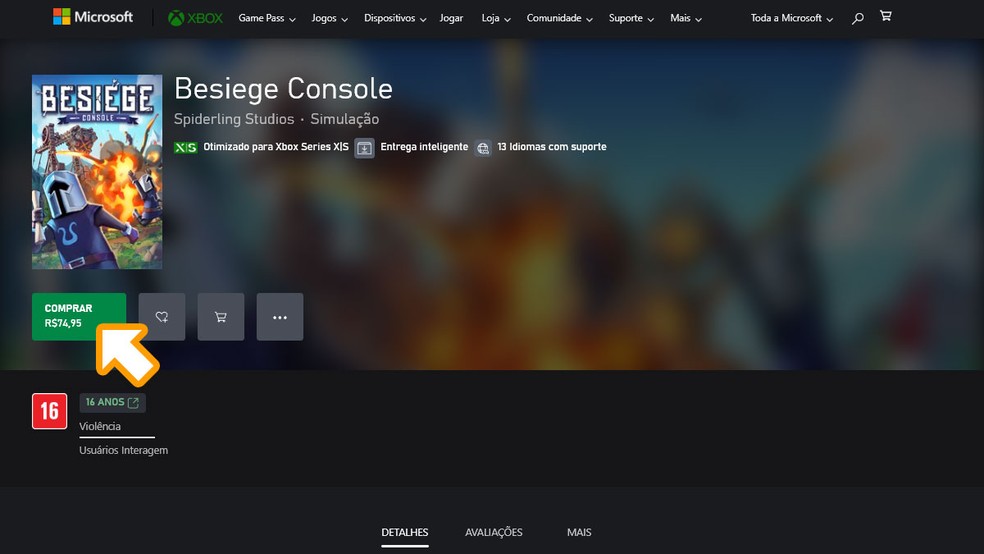Click the Besiege Console cover art
Image resolution: width=984 pixels, height=554 pixels.
[97, 172]
